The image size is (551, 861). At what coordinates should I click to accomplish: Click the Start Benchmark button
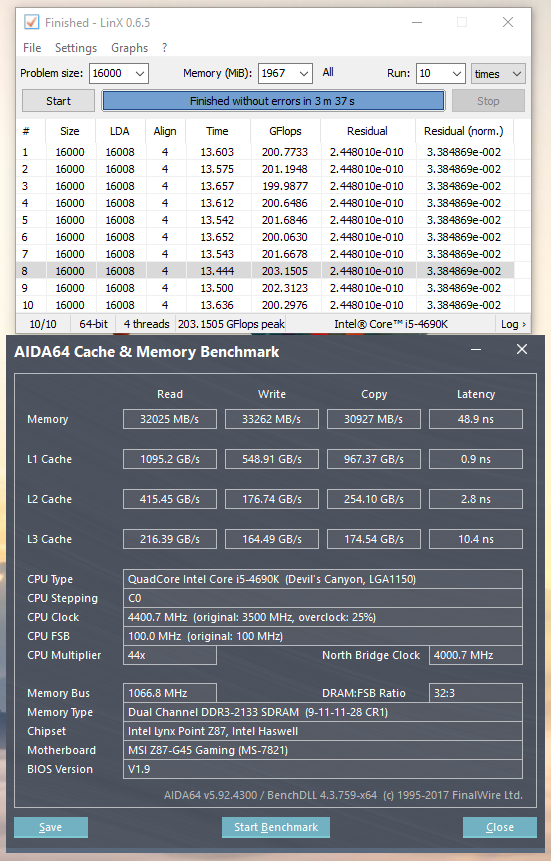(x=276, y=828)
